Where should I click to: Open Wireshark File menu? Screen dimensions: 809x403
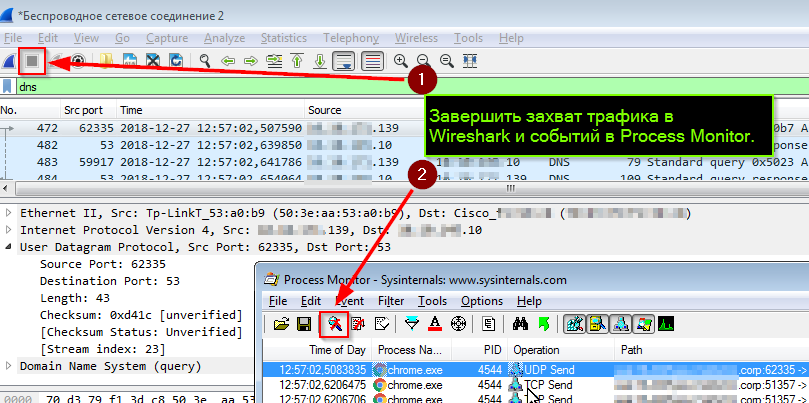point(13,38)
